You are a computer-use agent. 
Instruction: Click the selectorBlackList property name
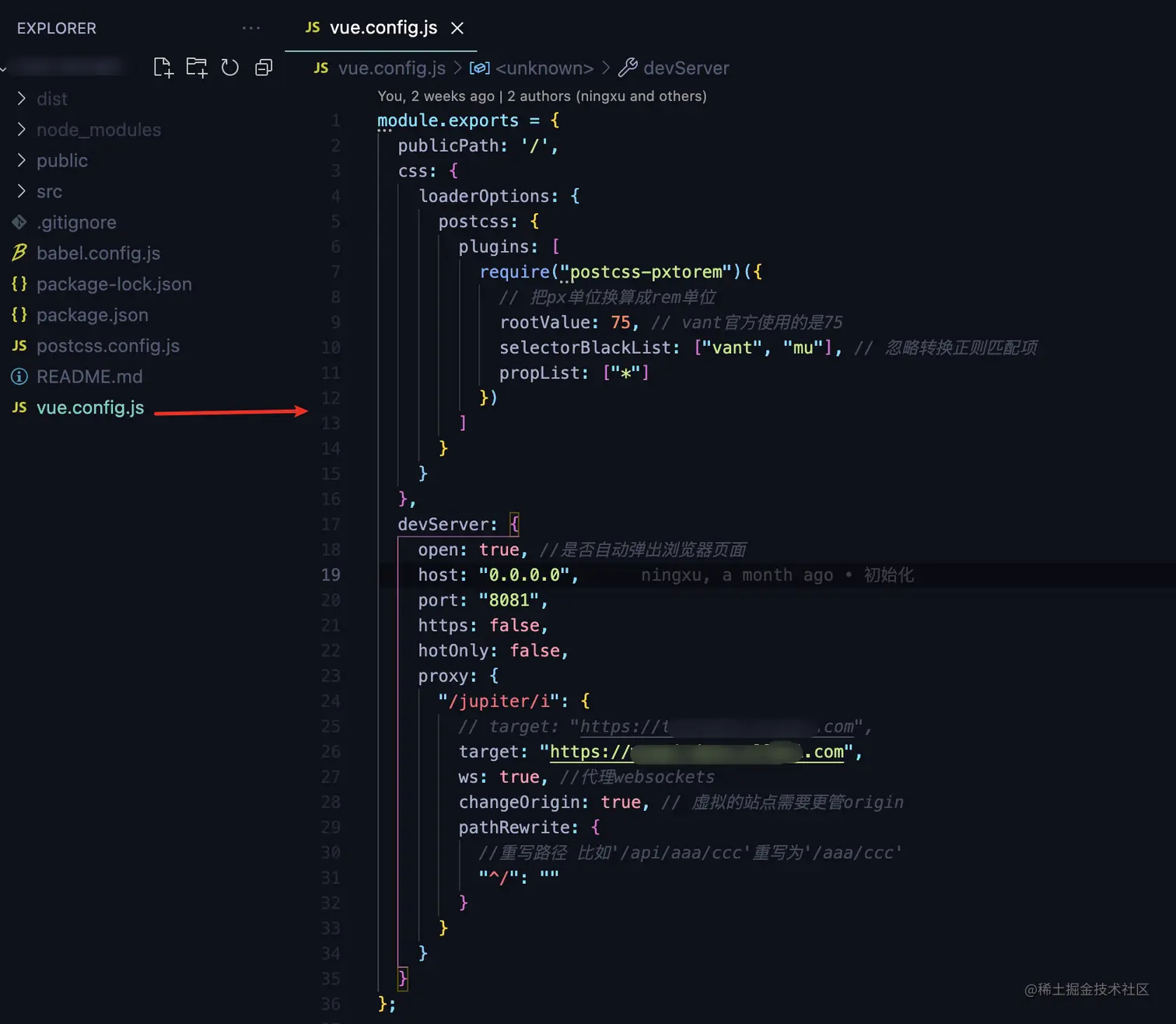[585, 348]
